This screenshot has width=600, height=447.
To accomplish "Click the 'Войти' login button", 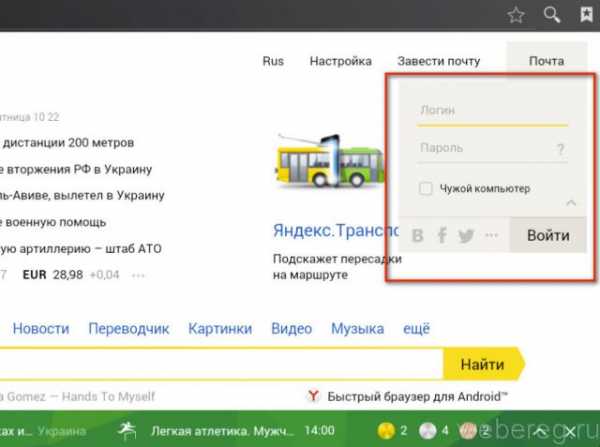I will (x=548, y=235).
